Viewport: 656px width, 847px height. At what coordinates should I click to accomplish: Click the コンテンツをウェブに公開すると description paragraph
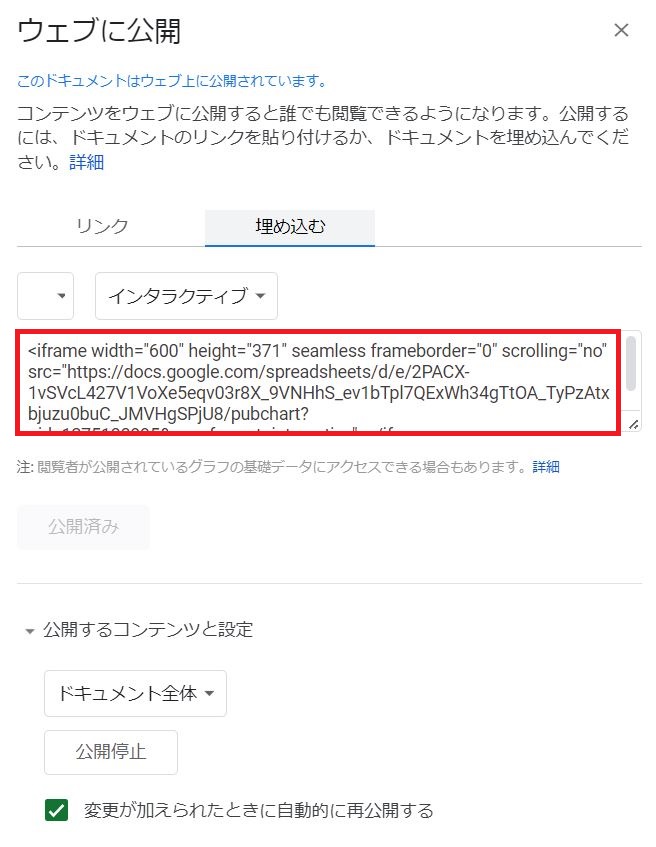(323, 137)
